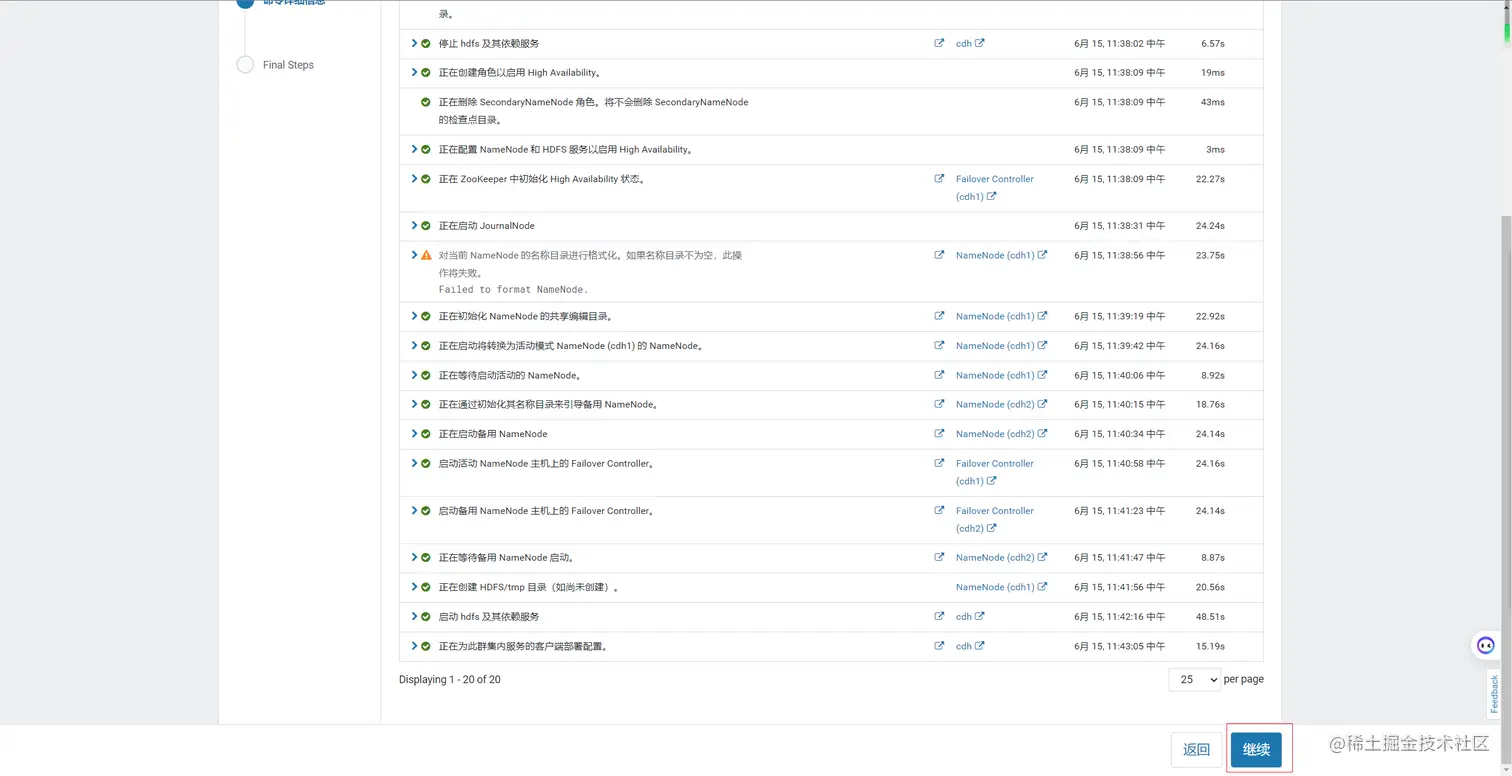Expand the '正在创建角色以启用 High Availability' step
Viewport: 1512px width, 776px height.
point(414,72)
